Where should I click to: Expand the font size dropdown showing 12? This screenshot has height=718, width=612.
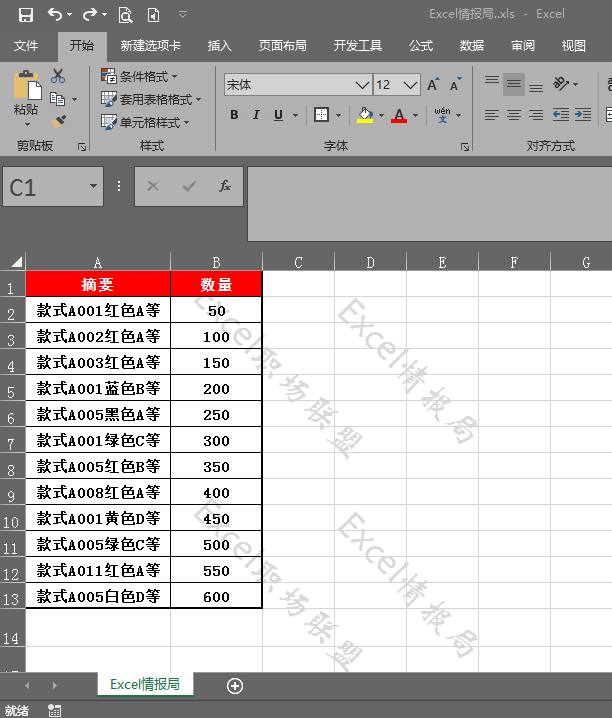tap(397, 85)
